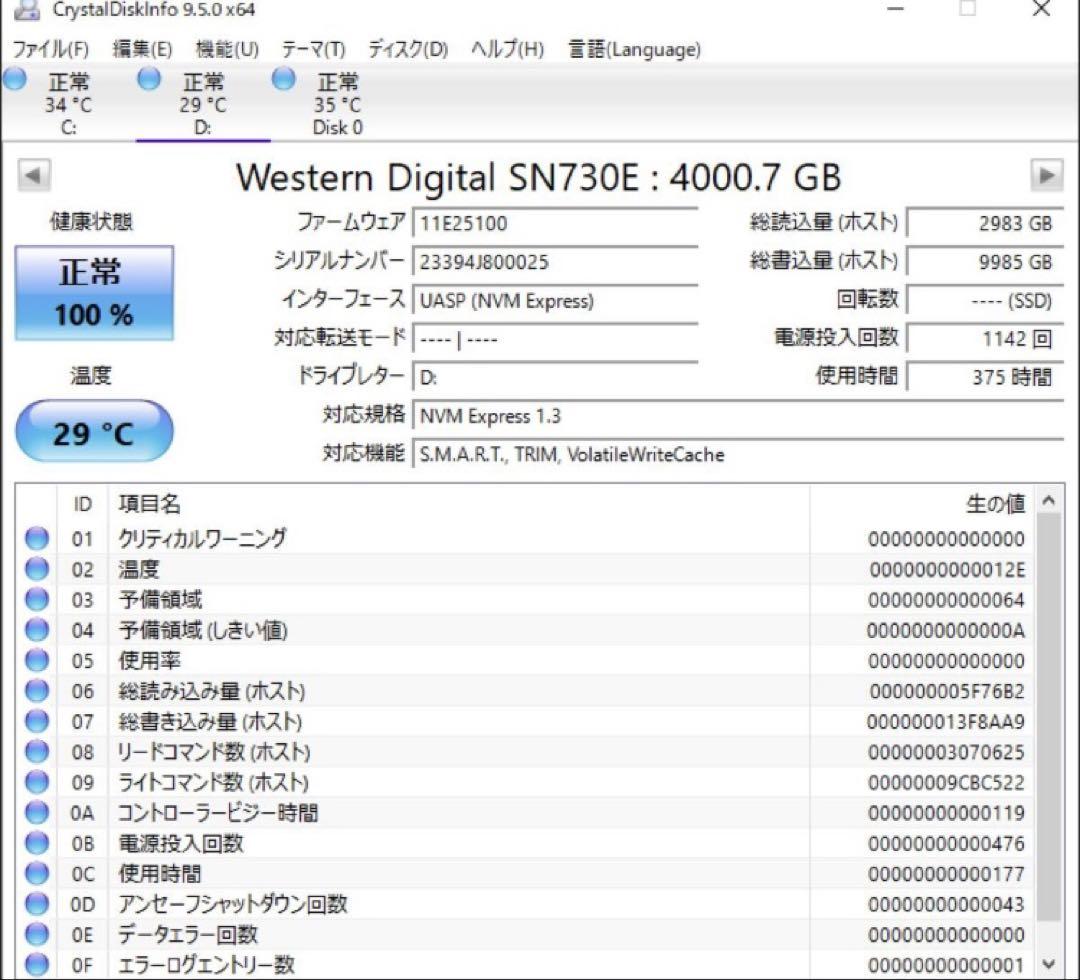
Task: Click the drive letter field D:
Action: pos(555,378)
